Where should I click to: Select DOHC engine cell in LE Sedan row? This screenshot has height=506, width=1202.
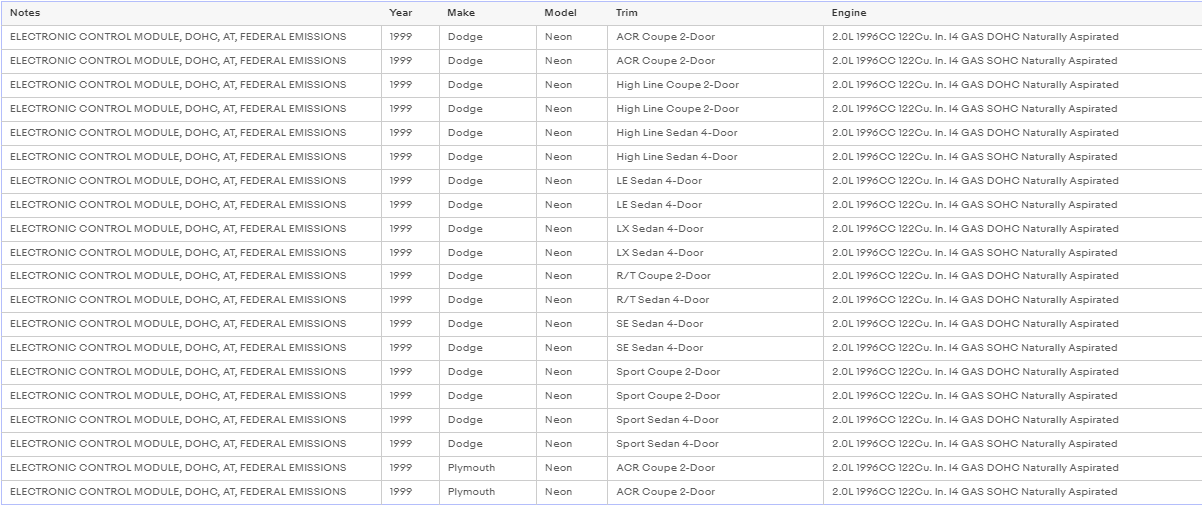pos(1013,181)
